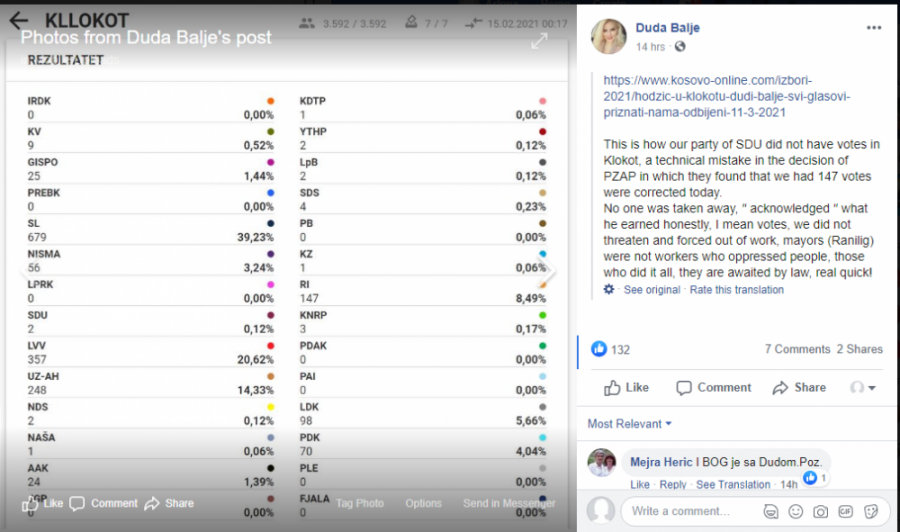Screen dimensions: 900x532
Task: Open the kosovo-online.com article link
Action: tap(727, 96)
